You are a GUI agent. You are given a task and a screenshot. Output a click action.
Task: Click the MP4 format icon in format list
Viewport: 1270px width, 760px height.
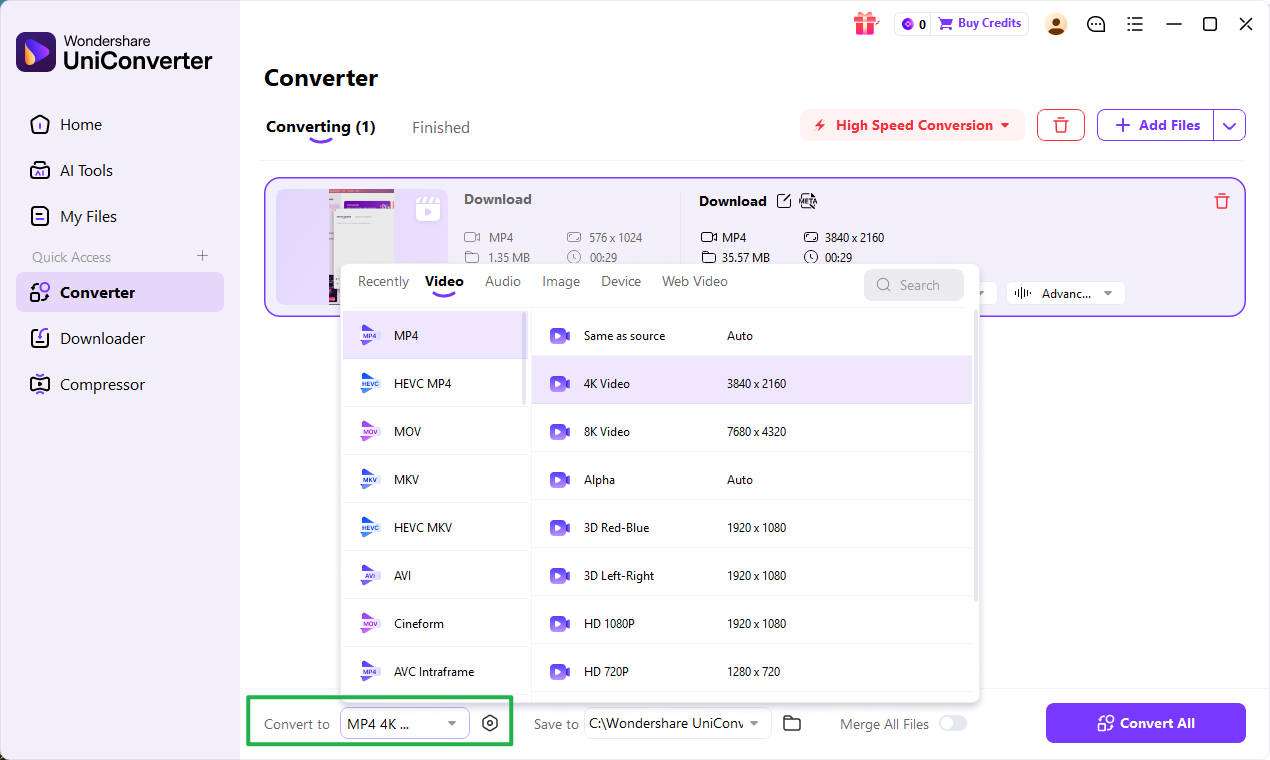370,335
